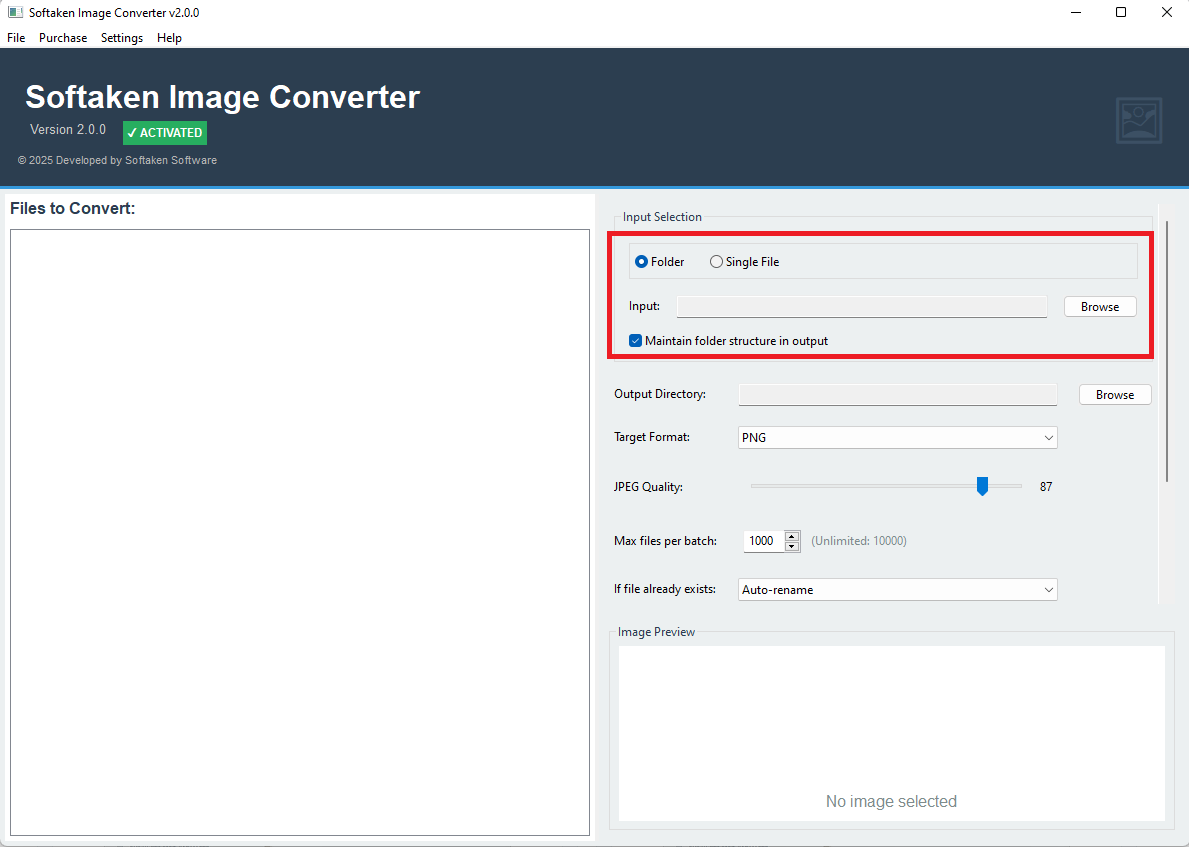Expand the Target Format dropdown

coord(897,438)
